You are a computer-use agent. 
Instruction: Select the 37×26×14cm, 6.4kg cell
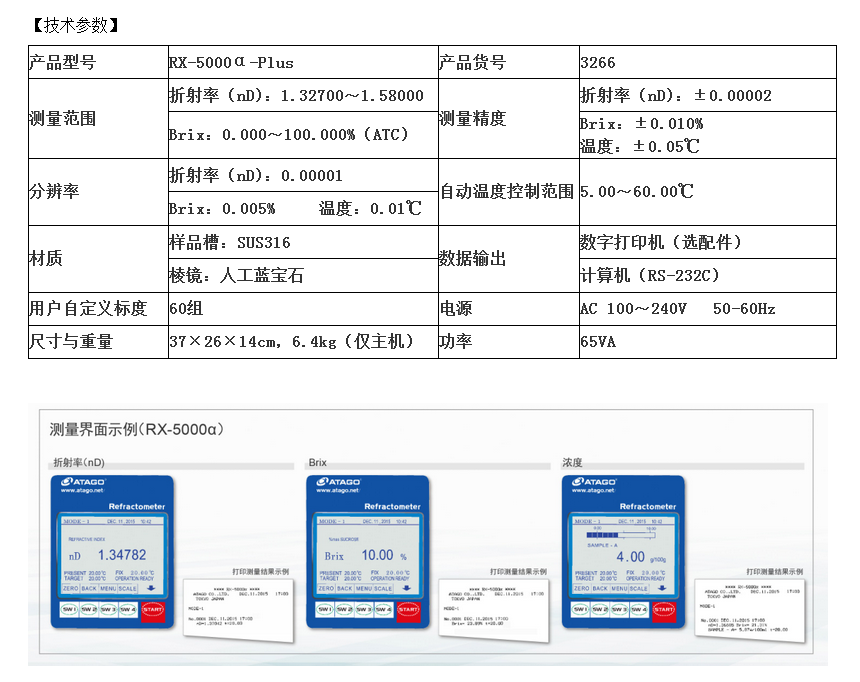[x=303, y=342]
